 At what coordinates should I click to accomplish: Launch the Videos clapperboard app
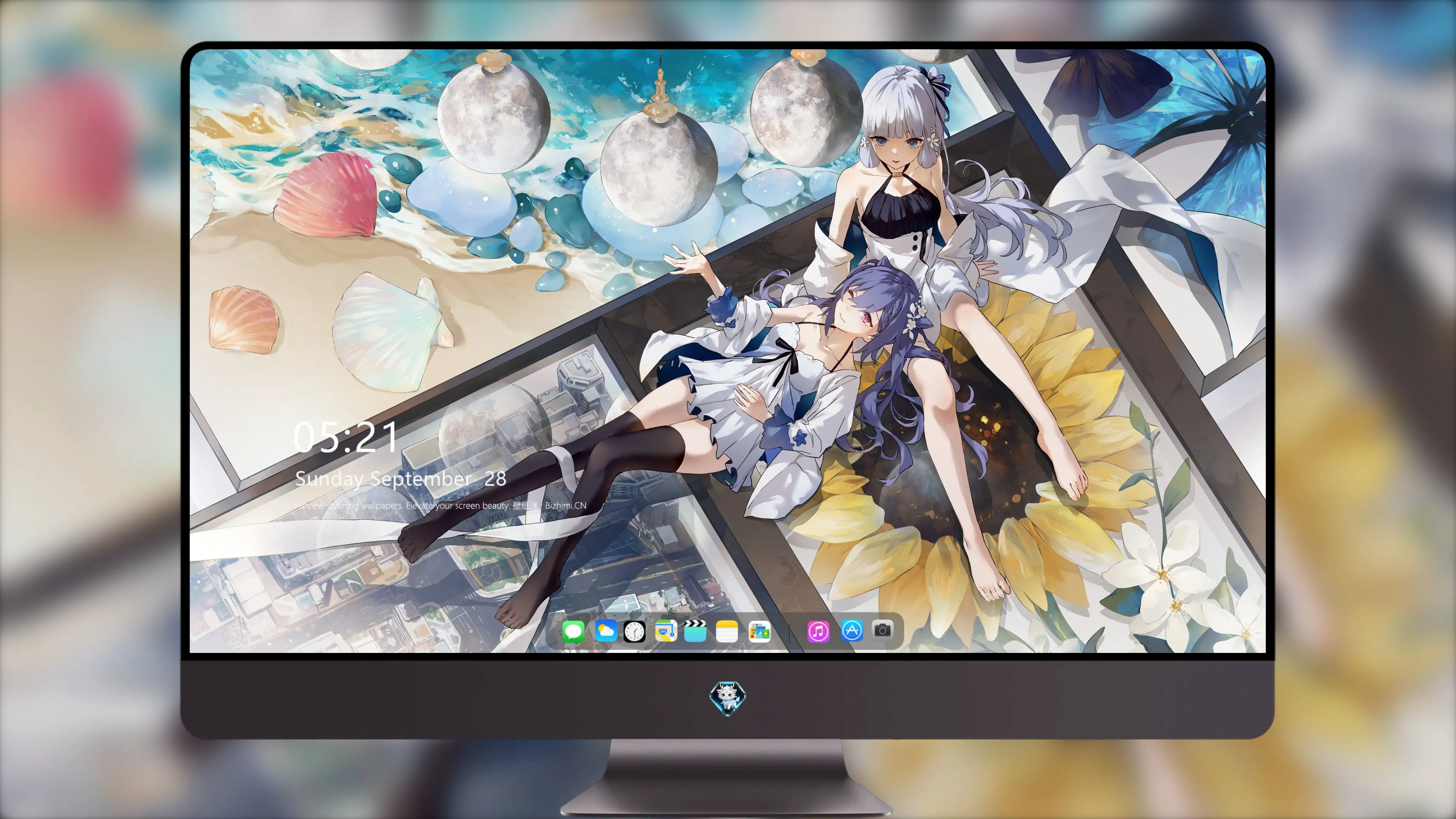click(x=695, y=631)
